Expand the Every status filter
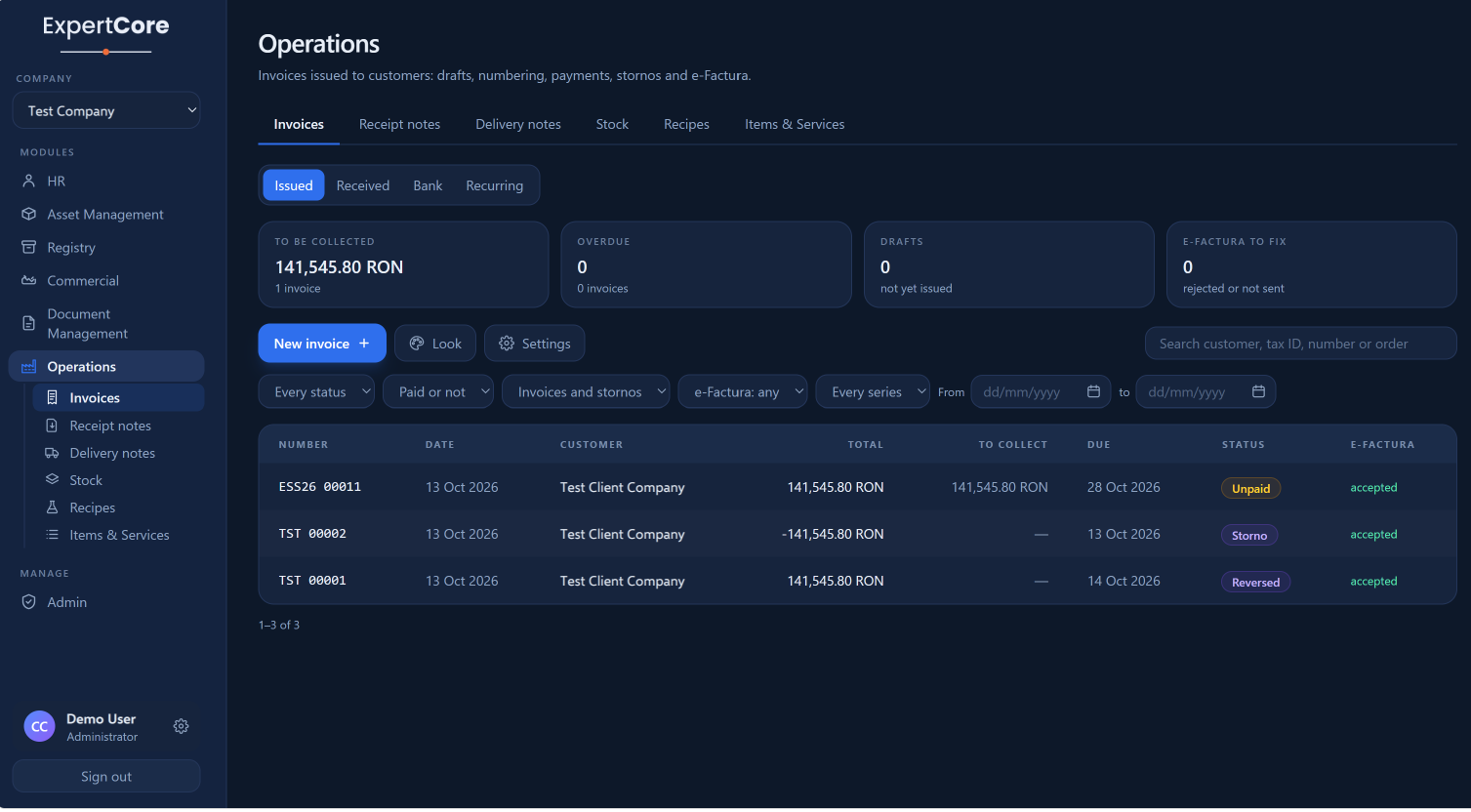Viewport: 1471px width, 812px height. (x=316, y=392)
